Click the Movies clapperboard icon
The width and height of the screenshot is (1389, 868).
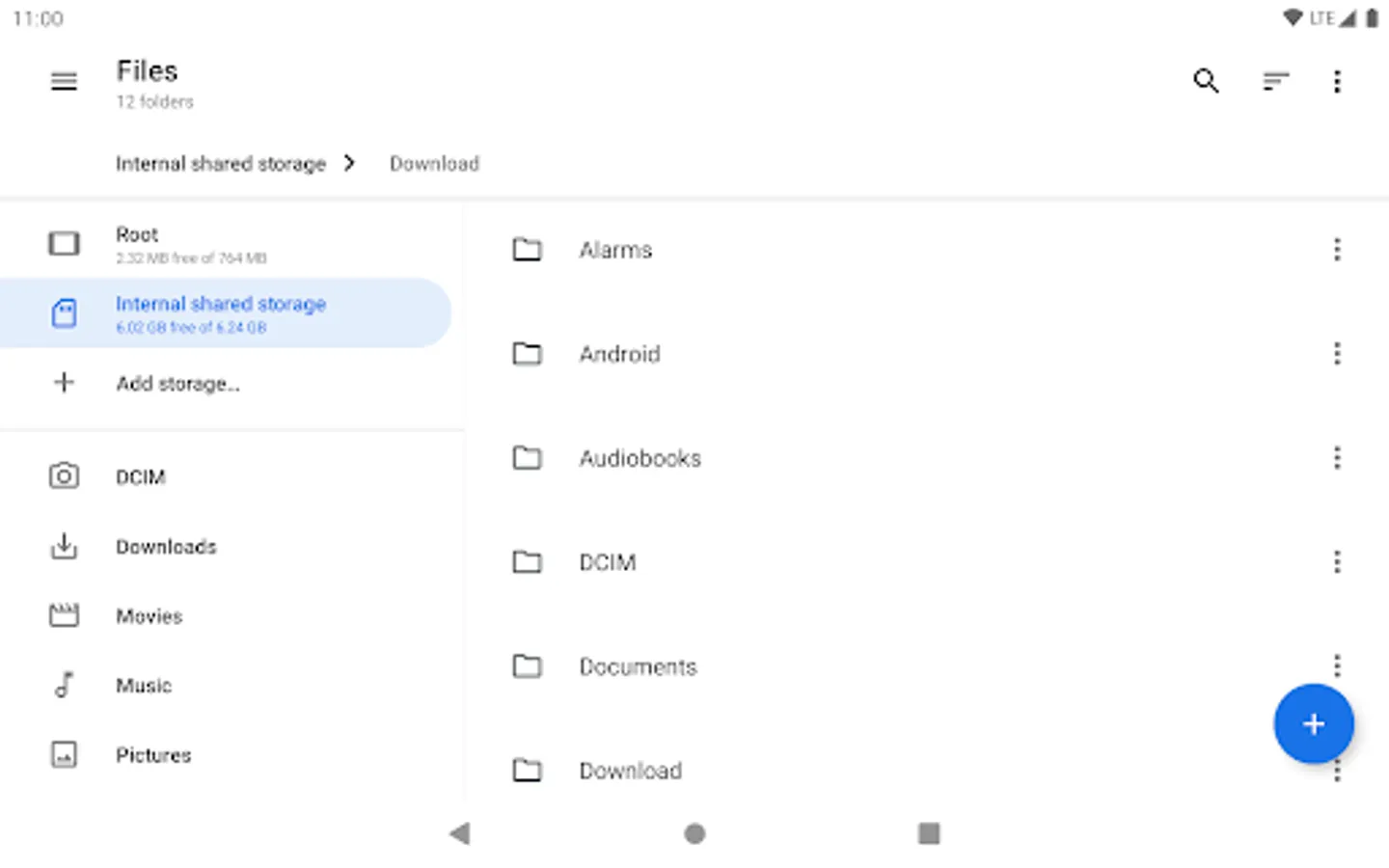[x=64, y=615]
